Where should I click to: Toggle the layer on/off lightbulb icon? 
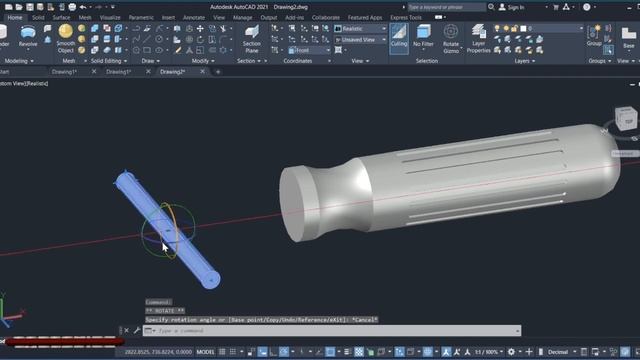pos(497,28)
